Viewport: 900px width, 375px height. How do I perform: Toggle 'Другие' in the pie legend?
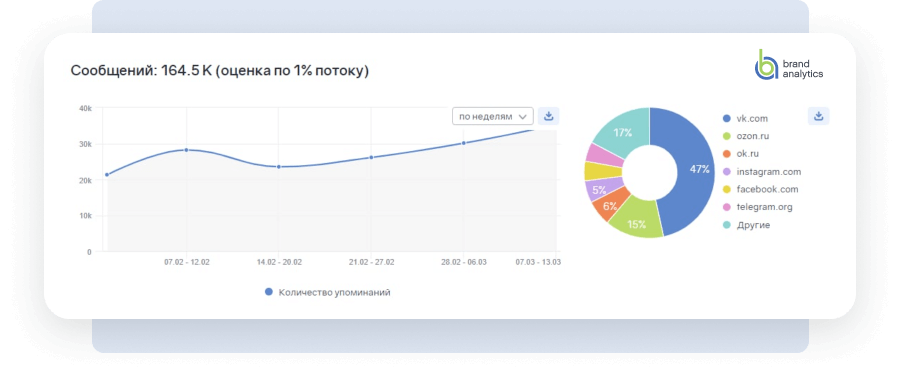click(746, 225)
